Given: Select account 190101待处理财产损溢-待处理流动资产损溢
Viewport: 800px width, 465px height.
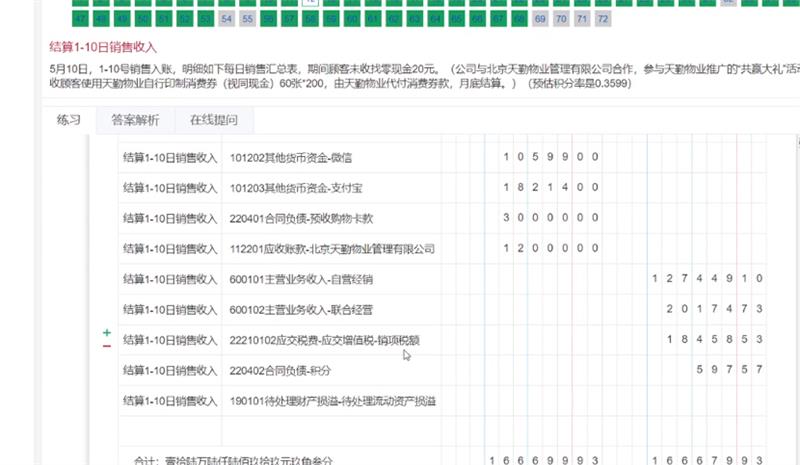Looking at the screenshot, I should tap(332, 402).
